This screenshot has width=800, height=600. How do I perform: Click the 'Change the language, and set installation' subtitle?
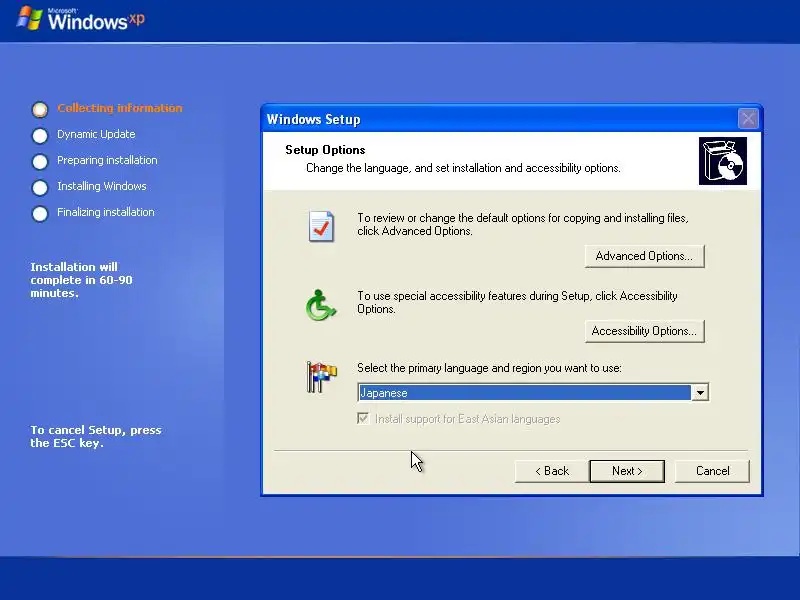click(463, 168)
